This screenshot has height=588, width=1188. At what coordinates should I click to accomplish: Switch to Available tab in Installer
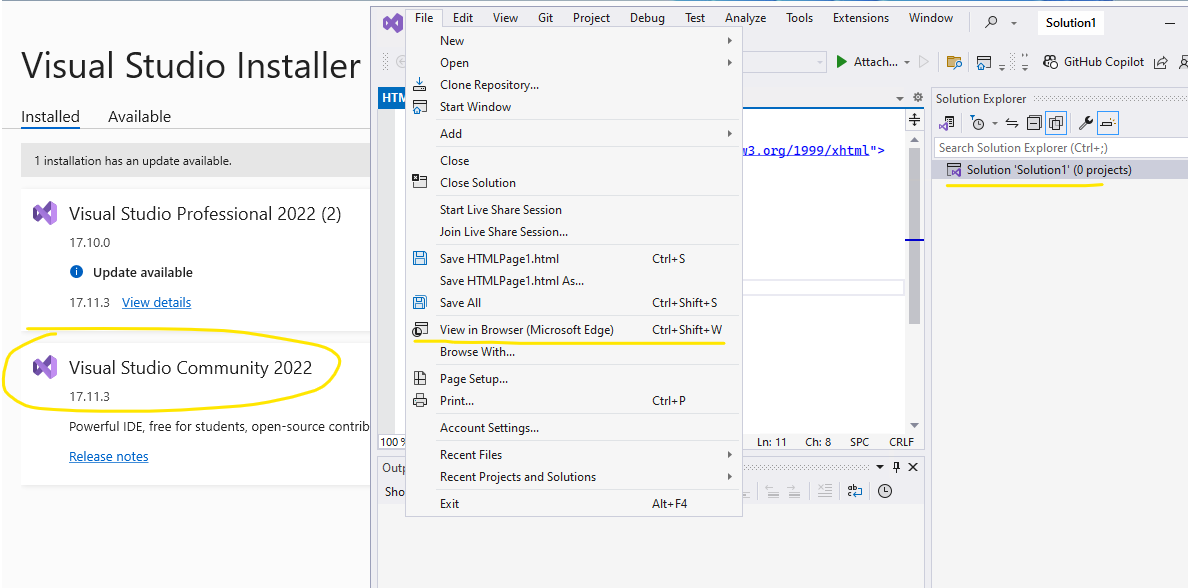tap(139, 116)
